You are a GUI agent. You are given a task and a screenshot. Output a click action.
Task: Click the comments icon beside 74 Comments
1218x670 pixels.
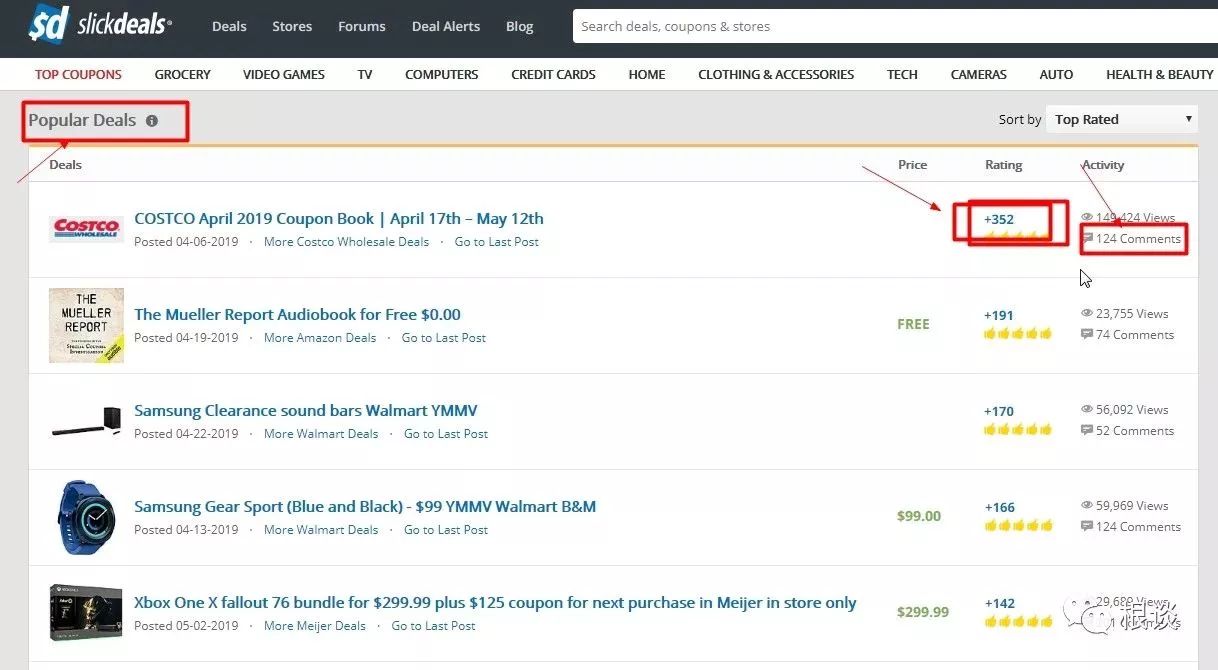(x=1087, y=335)
